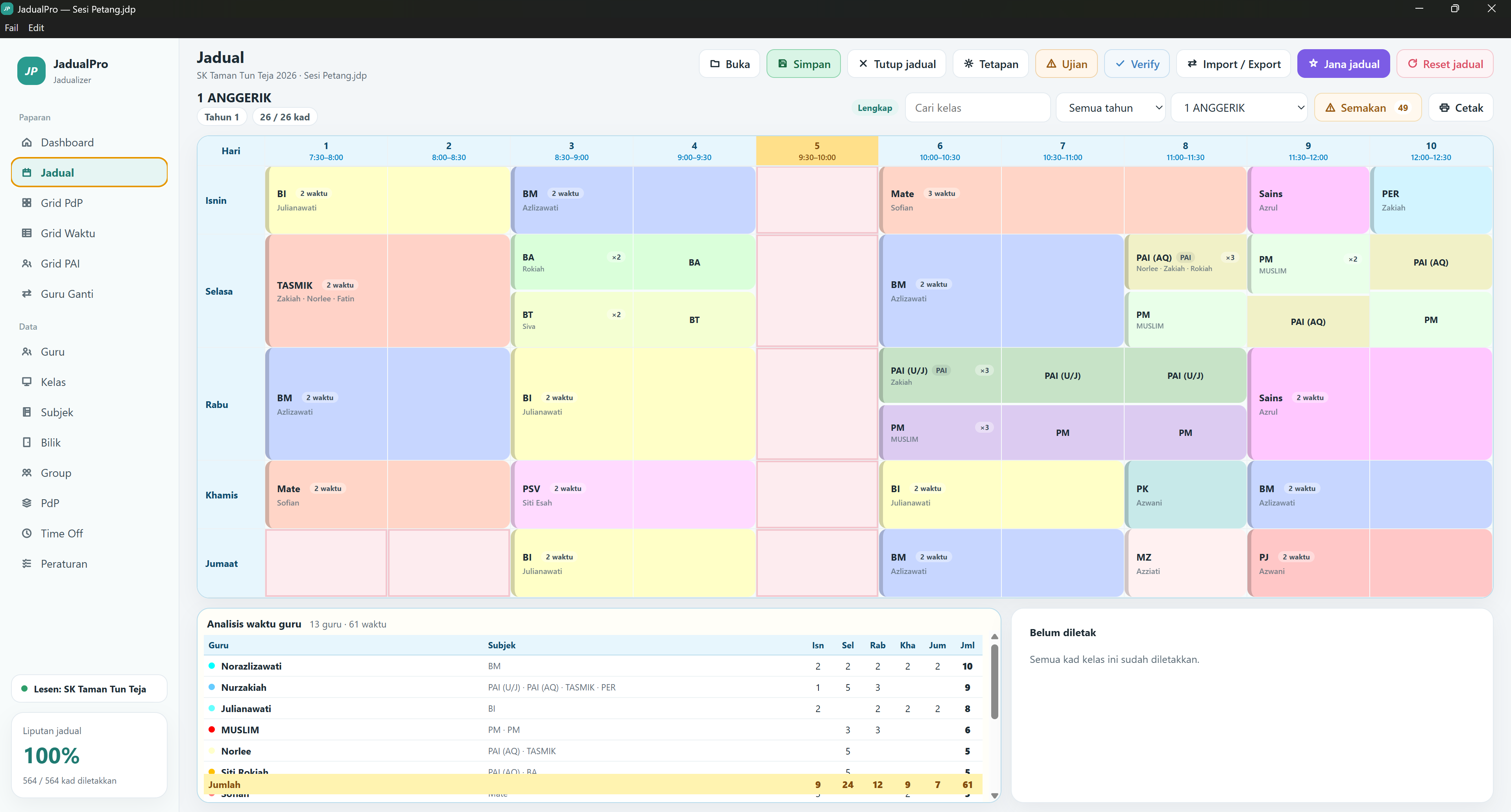Image resolution: width=1511 pixels, height=812 pixels.
Task: Select the Grid PAI icon
Action: coord(26,264)
